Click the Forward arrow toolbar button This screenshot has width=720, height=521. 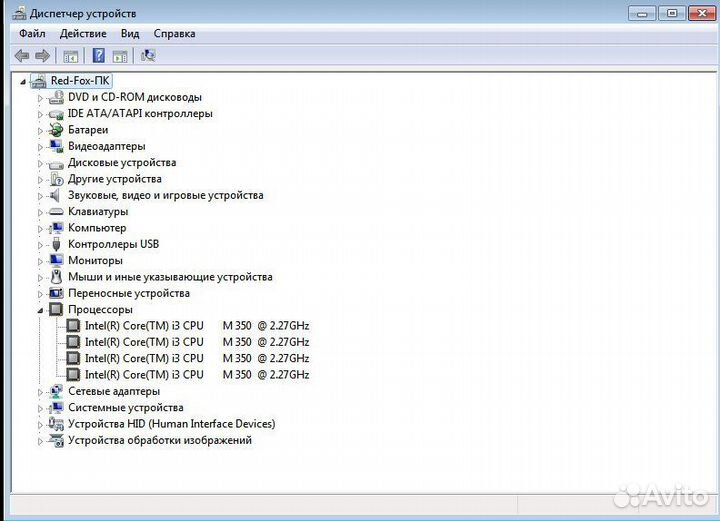click(42, 56)
